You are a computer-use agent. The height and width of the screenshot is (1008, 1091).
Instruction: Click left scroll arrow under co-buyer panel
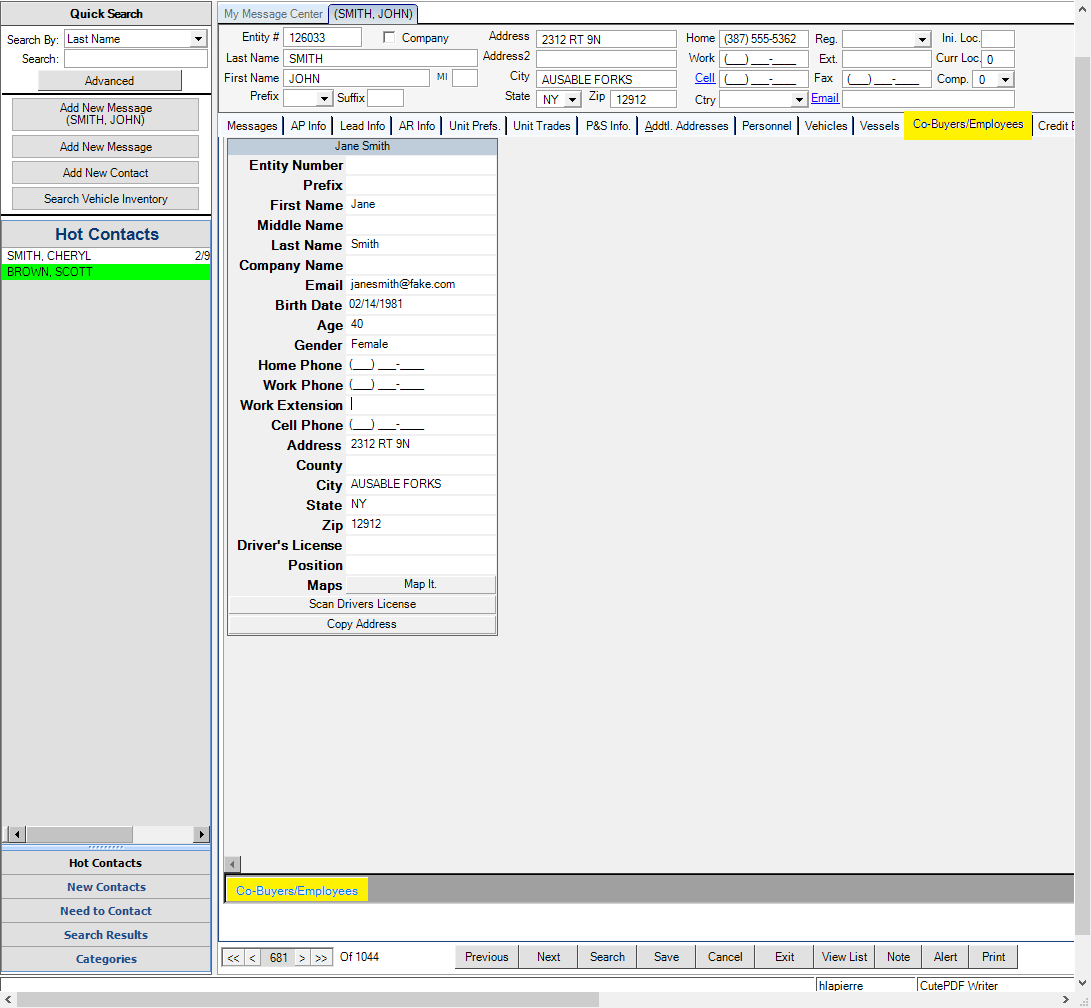[x=232, y=865]
